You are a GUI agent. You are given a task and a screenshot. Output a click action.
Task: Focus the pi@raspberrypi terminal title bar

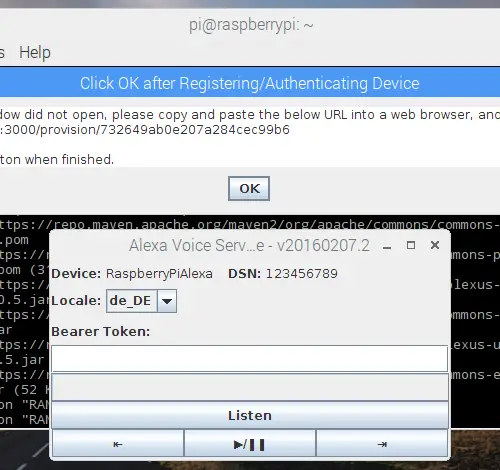250,25
